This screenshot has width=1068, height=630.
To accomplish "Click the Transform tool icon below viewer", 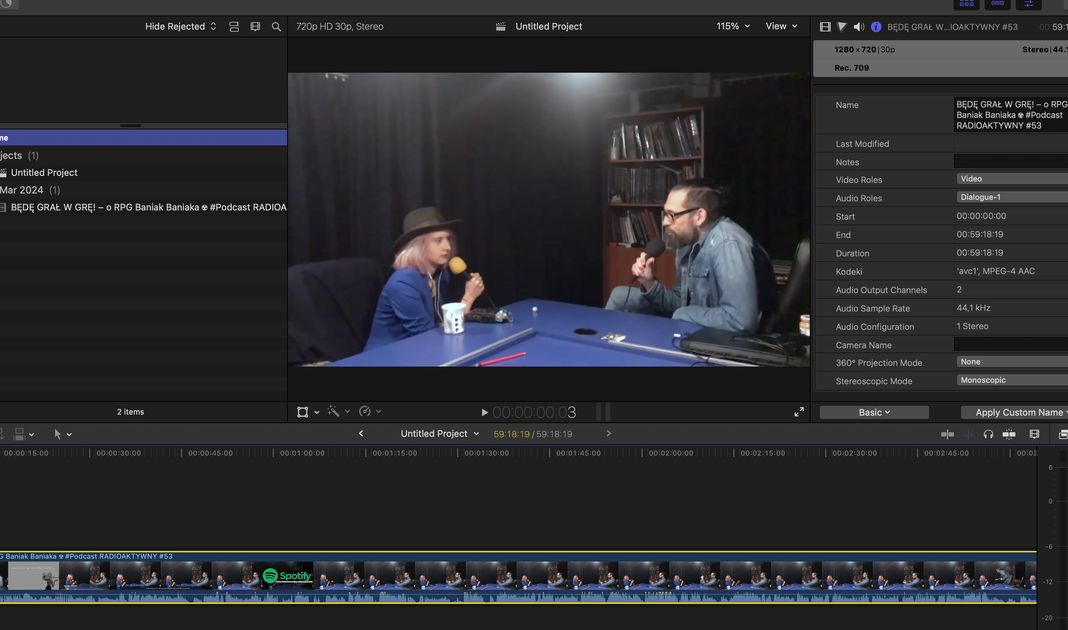I will tap(303, 412).
